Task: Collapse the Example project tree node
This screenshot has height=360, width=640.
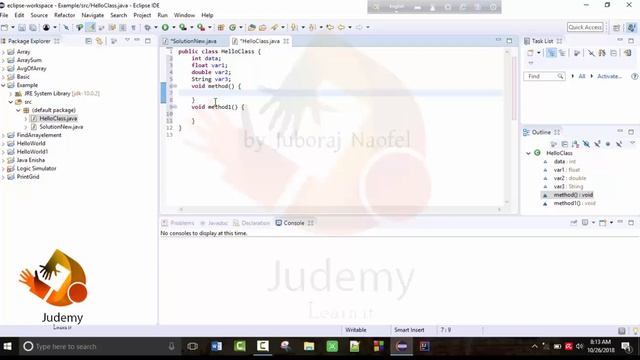Action: (x=4, y=85)
